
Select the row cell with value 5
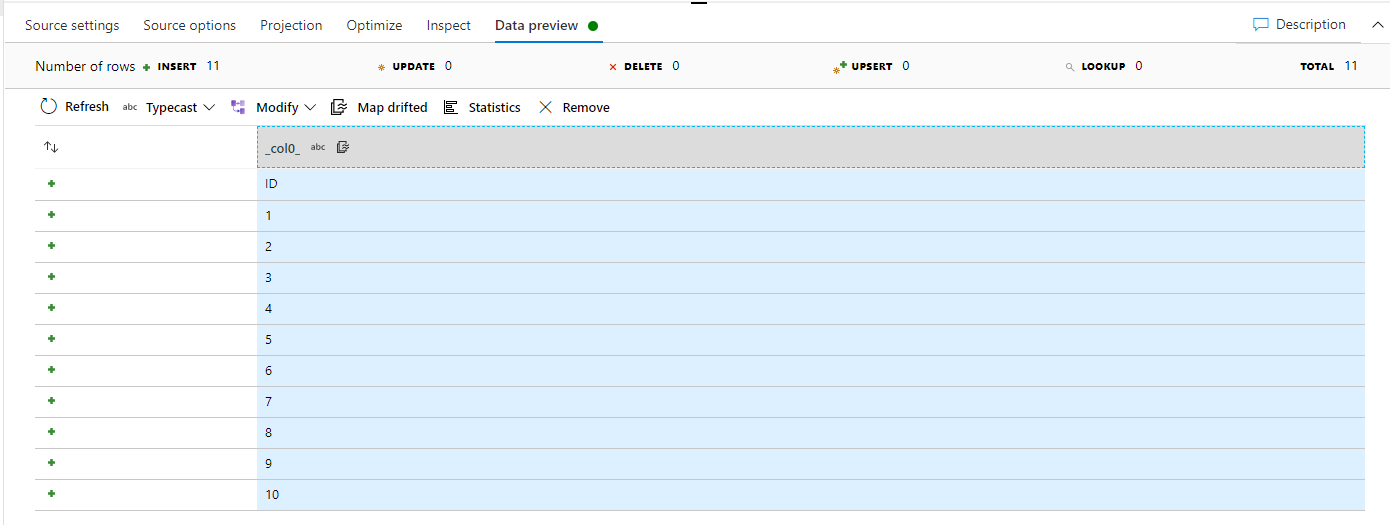pyautogui.click(x=269, y=340)
